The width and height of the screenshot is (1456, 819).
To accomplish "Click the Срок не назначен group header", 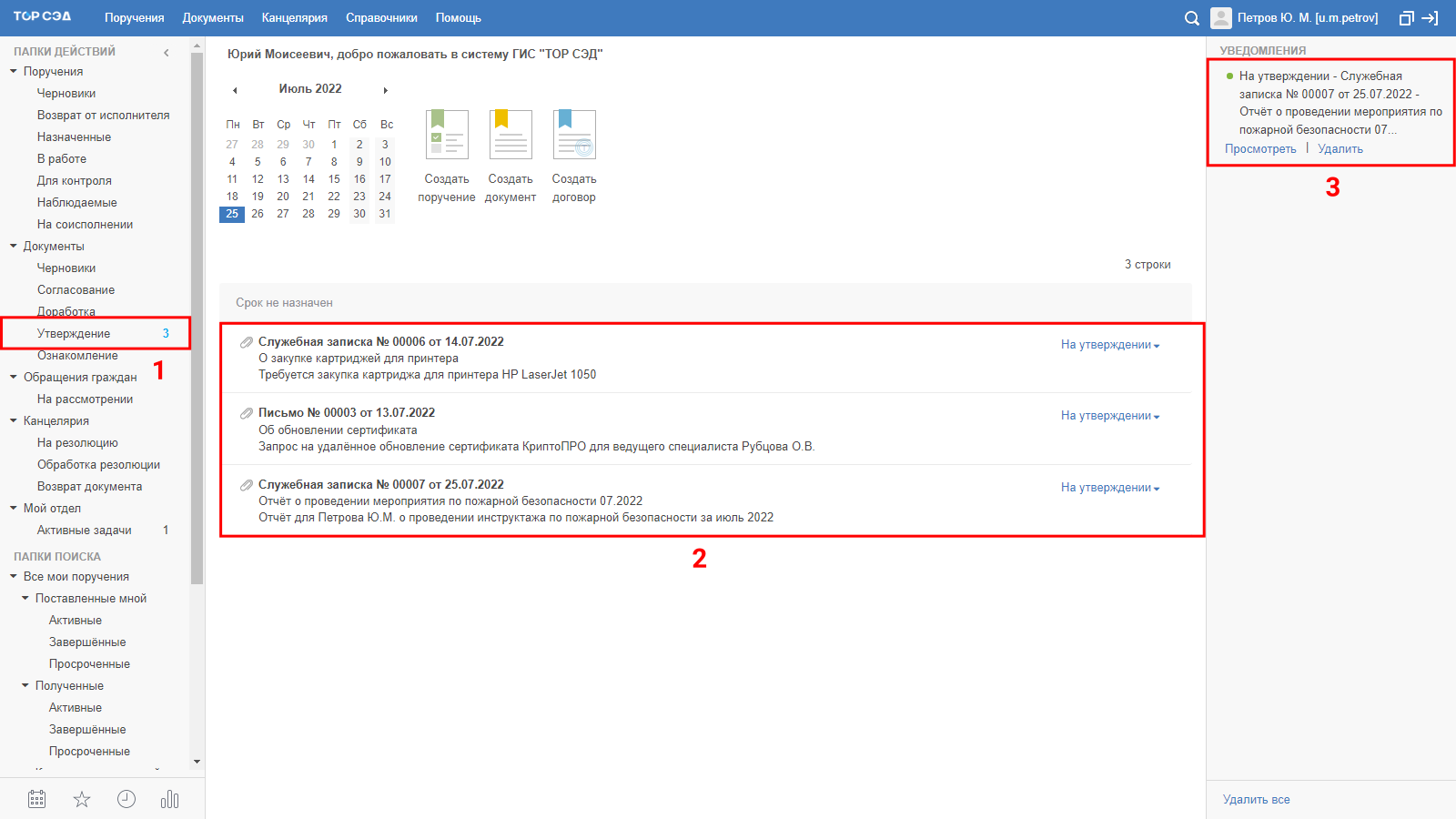I will tap(705, 303).
